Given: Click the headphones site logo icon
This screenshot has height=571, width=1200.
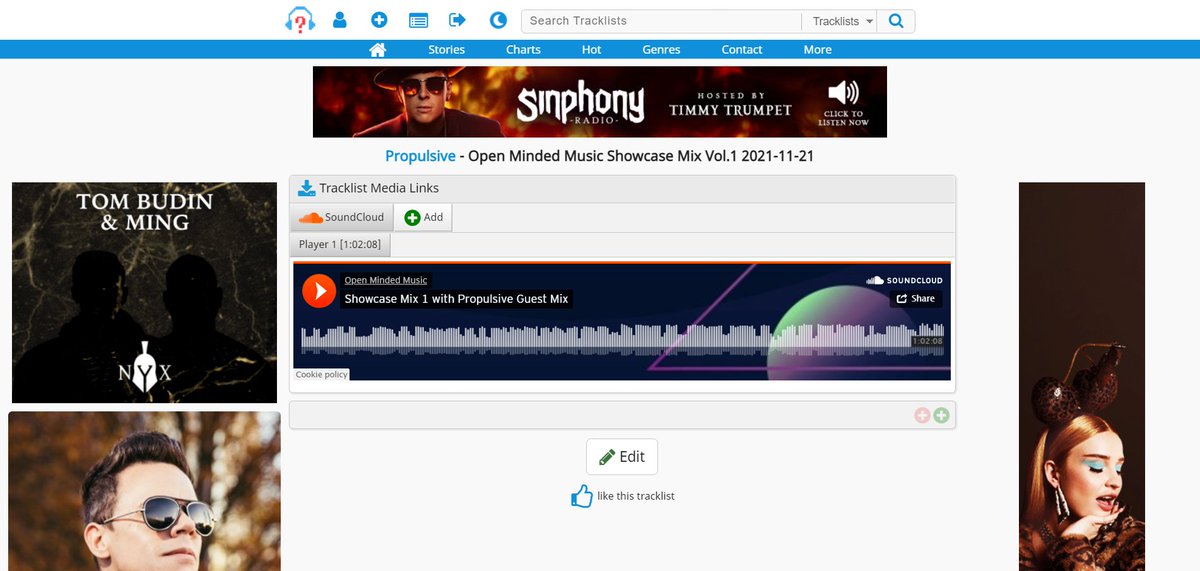Looking at the screenshot, I should tap(300, 20).
